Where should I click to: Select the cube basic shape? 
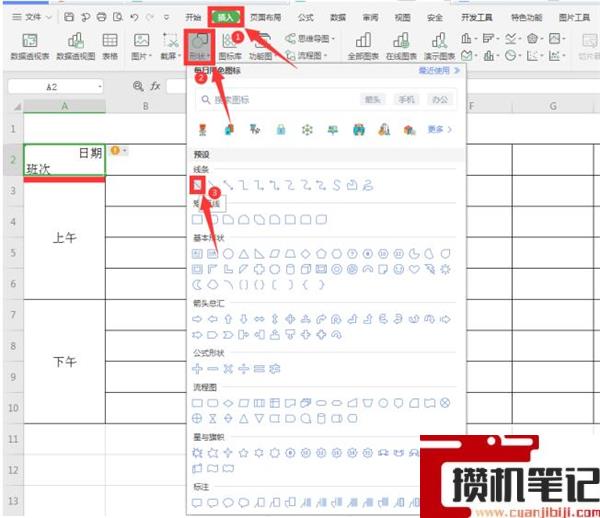pos(306,269)
